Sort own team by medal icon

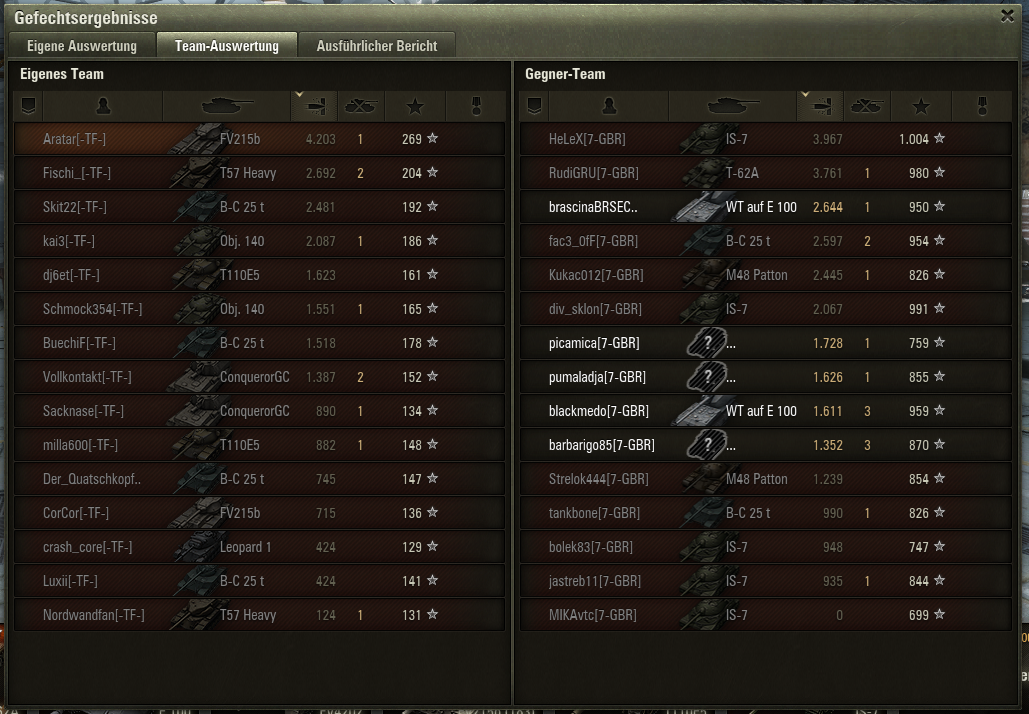tap(476, 106)
